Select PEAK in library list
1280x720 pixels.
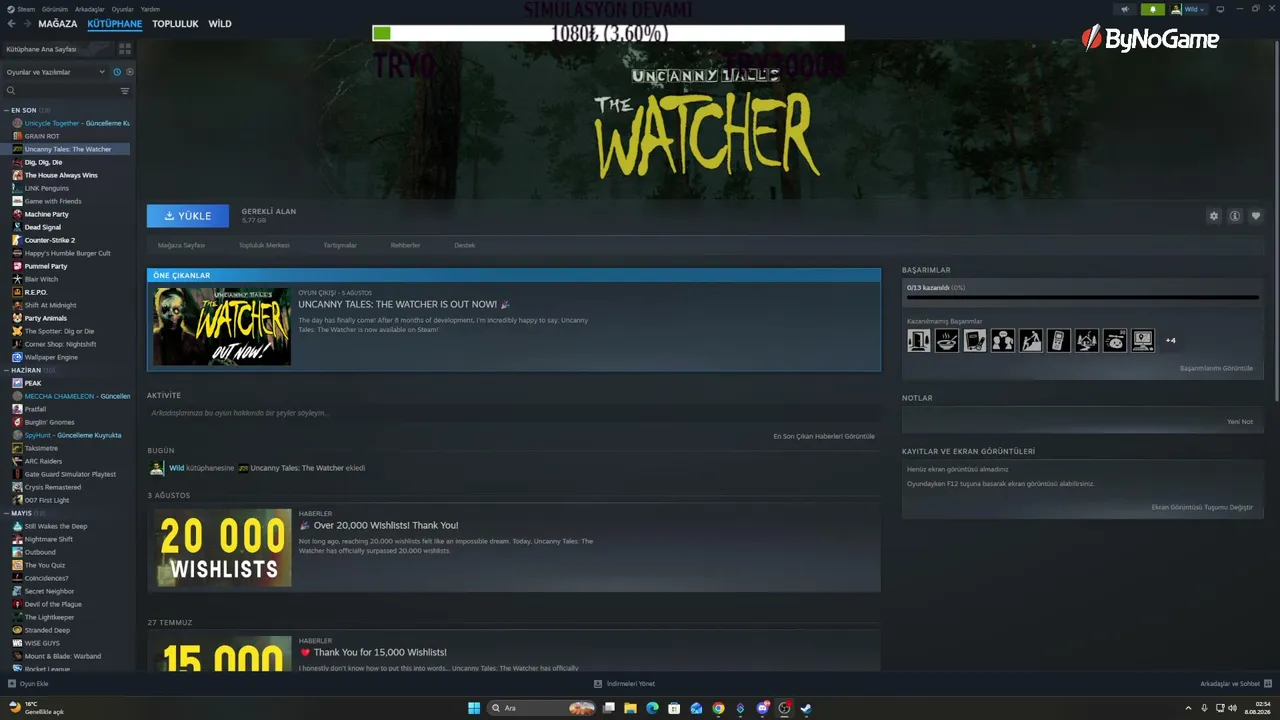point(33,383)
